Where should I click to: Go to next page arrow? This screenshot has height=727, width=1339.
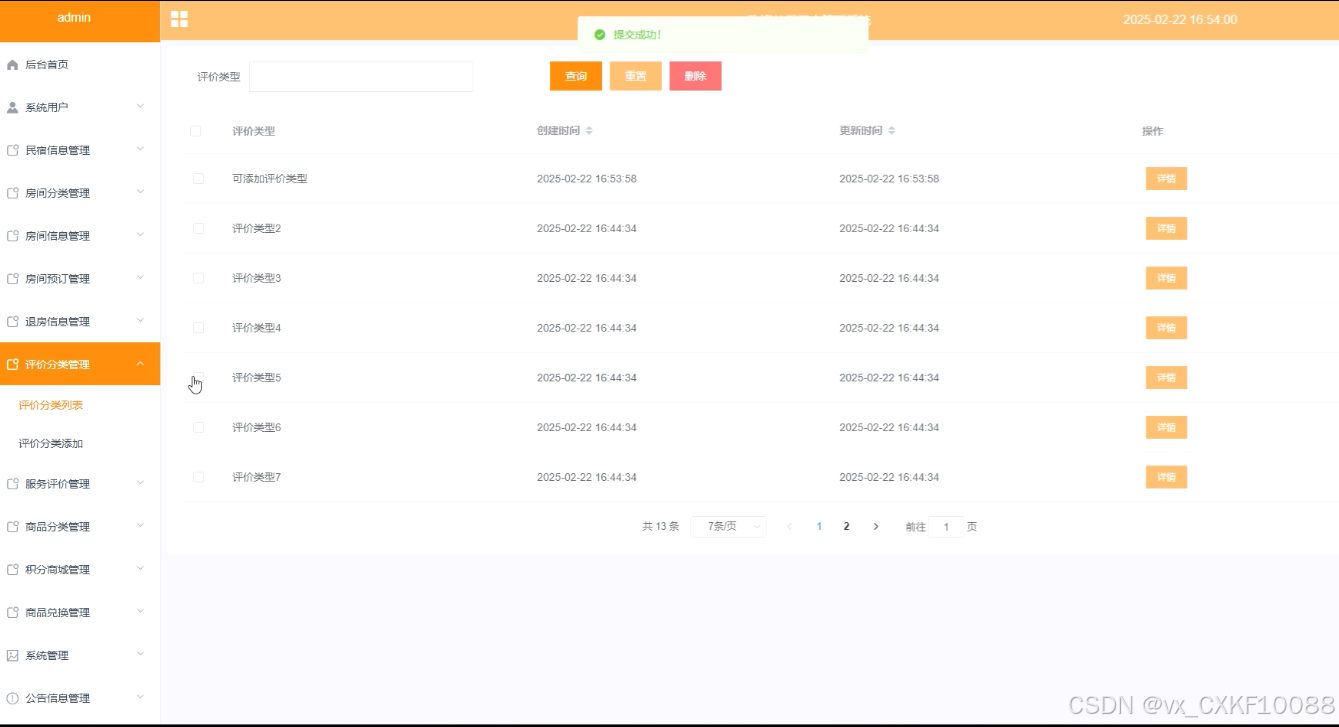pyautogui.click(x=876, y=526)
